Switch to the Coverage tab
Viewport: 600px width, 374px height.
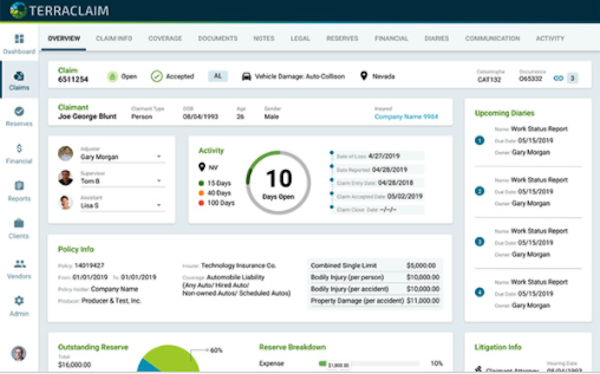pos(165,38)
